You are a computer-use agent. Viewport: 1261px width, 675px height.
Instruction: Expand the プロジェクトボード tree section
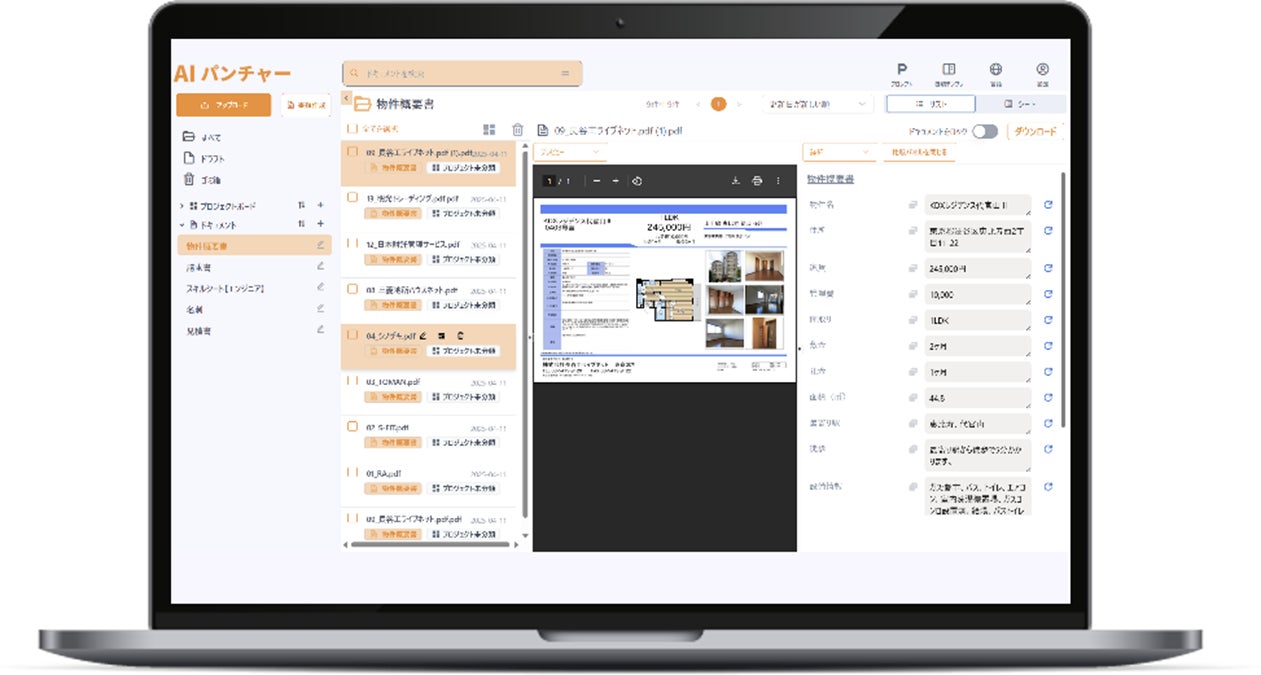click(x=182, y=205)
